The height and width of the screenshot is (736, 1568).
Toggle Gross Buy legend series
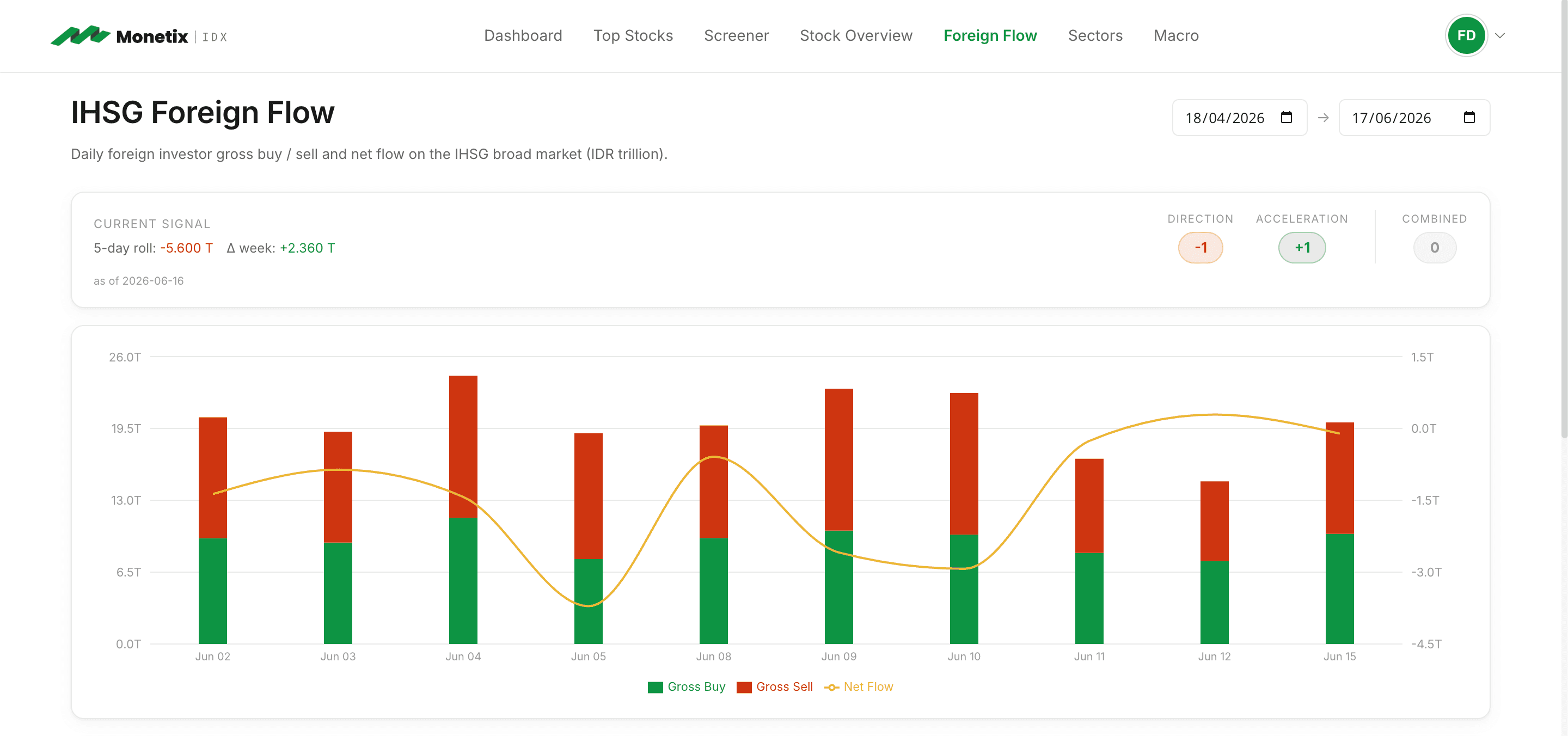[x=686, y=686]
